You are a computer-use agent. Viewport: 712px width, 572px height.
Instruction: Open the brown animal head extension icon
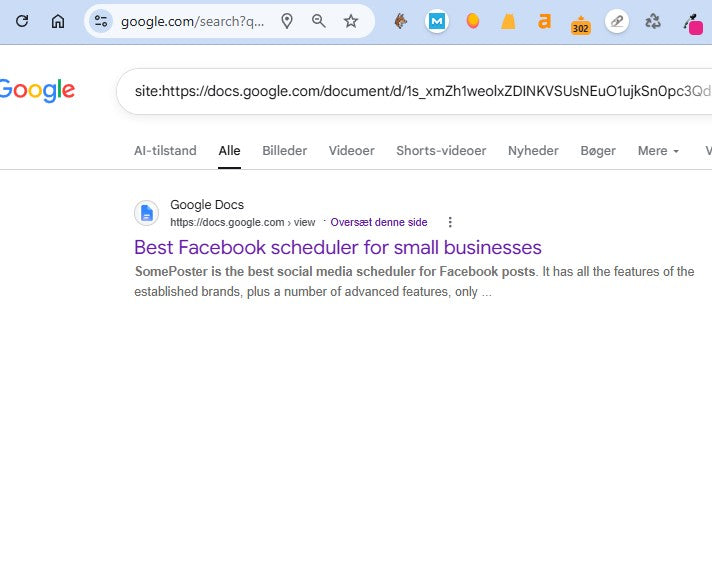click(x=400, y=21)
